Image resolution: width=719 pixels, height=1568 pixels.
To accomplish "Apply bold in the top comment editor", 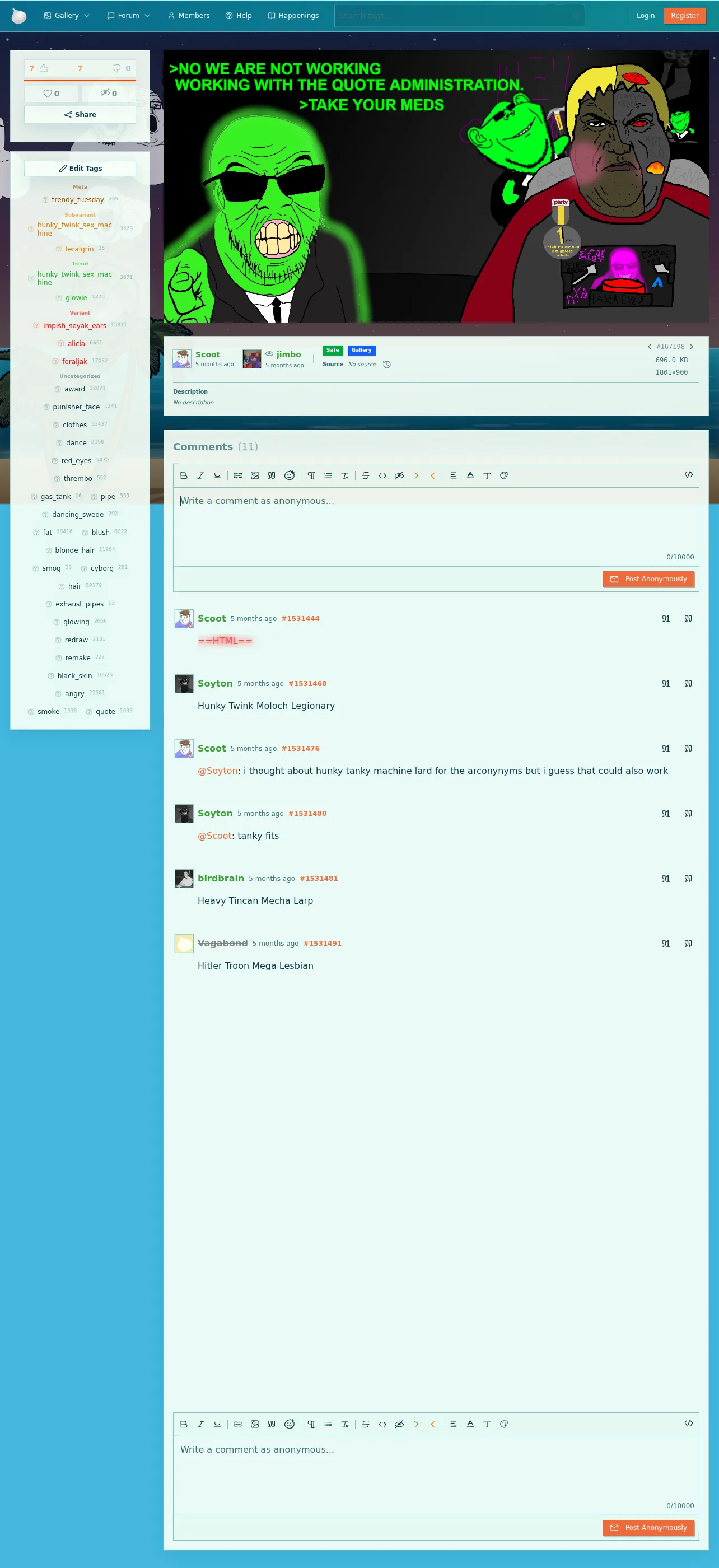I will tap(184, 475).
